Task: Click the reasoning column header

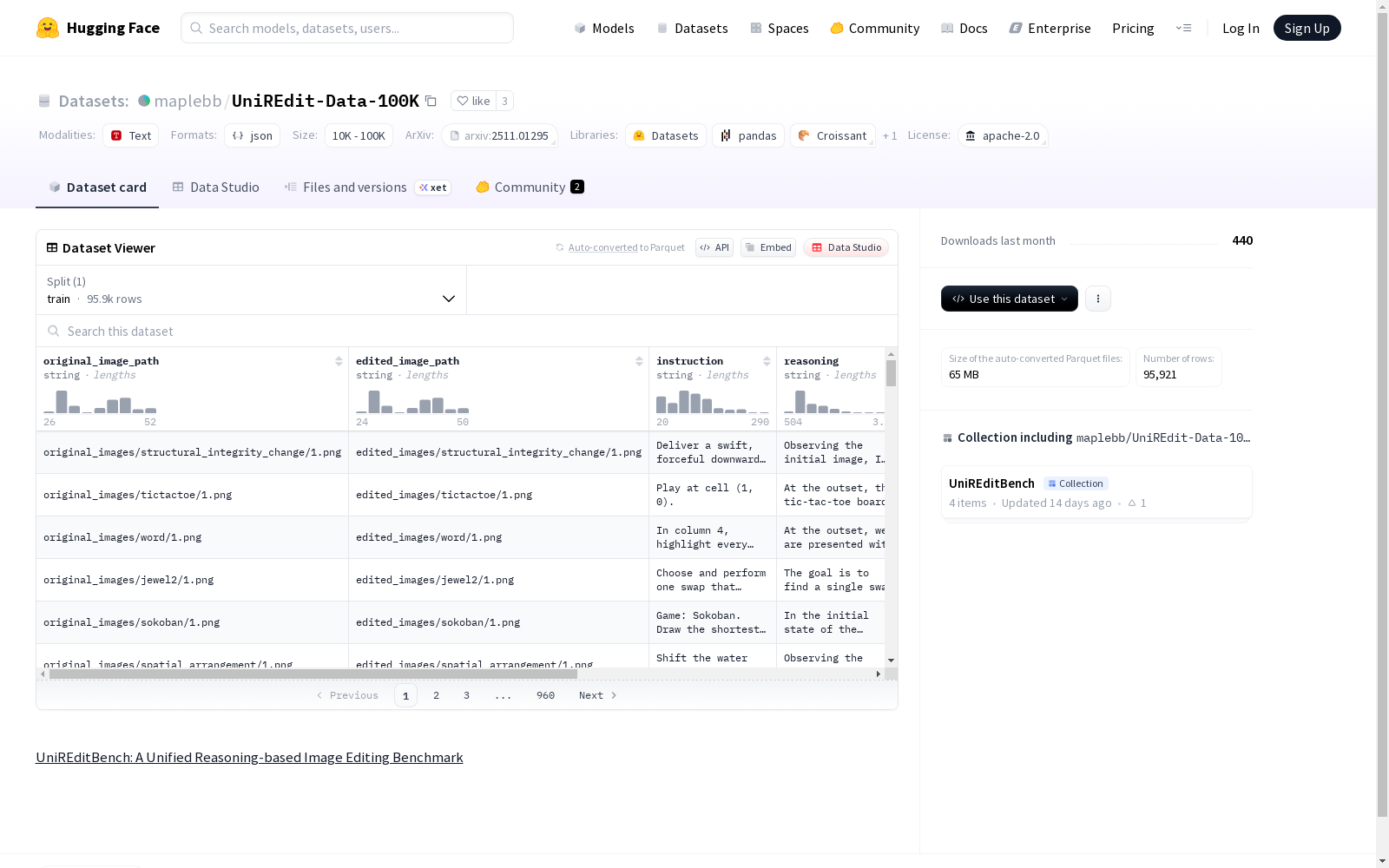Action: pyautogui.click(x=811, y=361)
